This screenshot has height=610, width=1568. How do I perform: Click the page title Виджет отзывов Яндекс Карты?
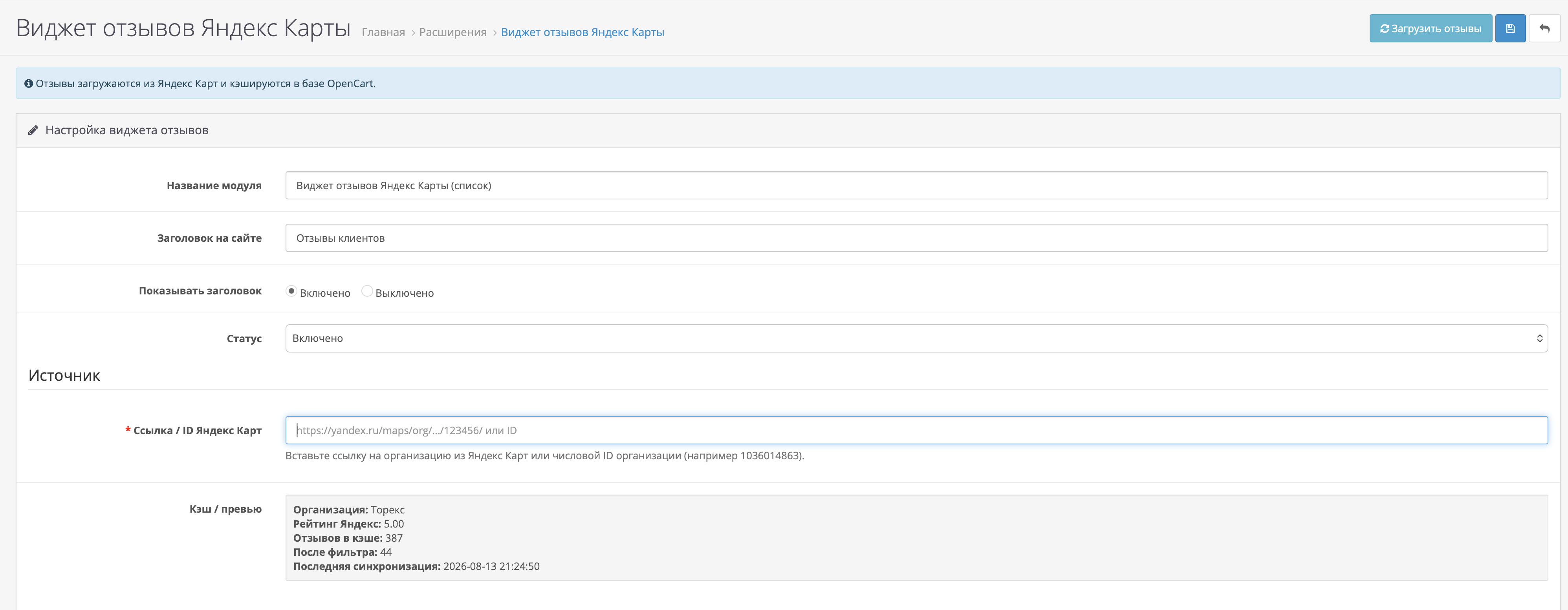pyautogui.click(x=183, y=29)
